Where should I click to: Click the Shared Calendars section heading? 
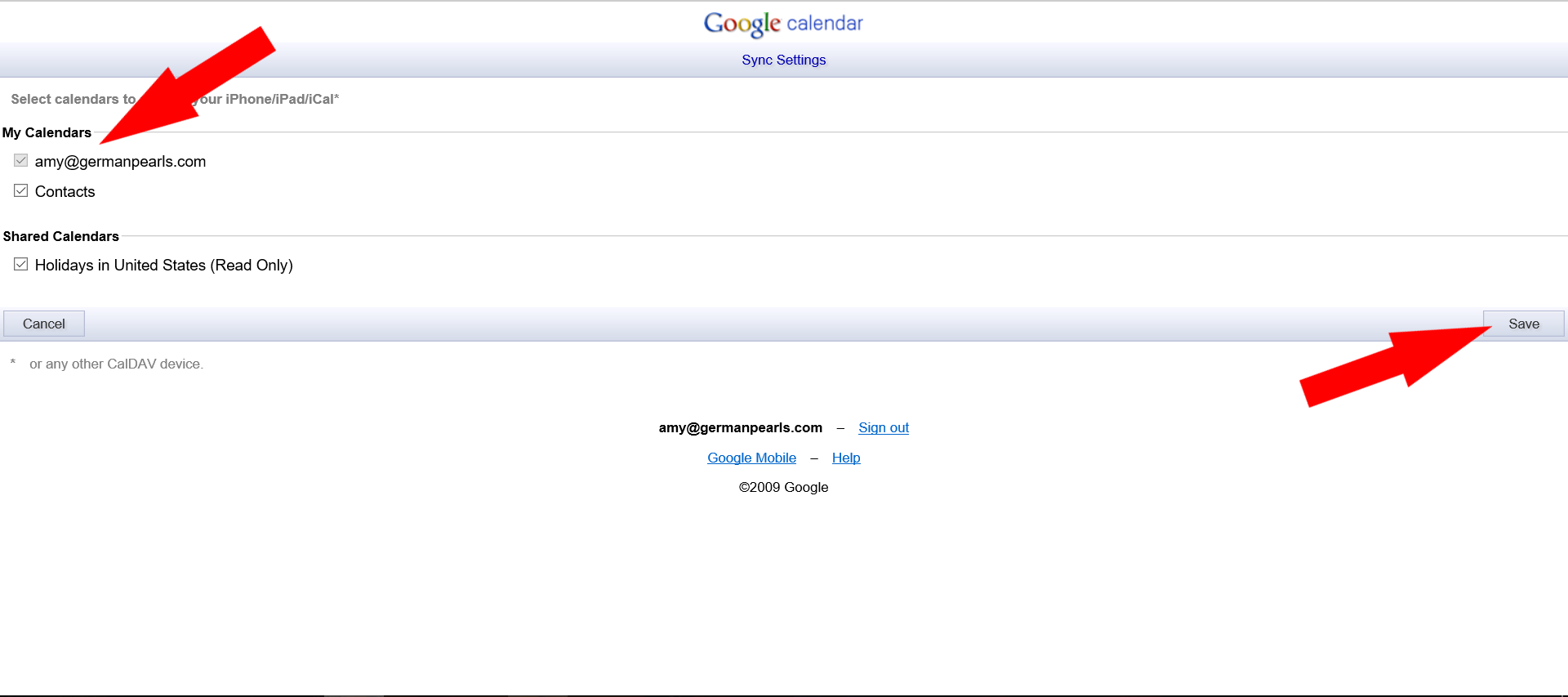tap(61, 236)
